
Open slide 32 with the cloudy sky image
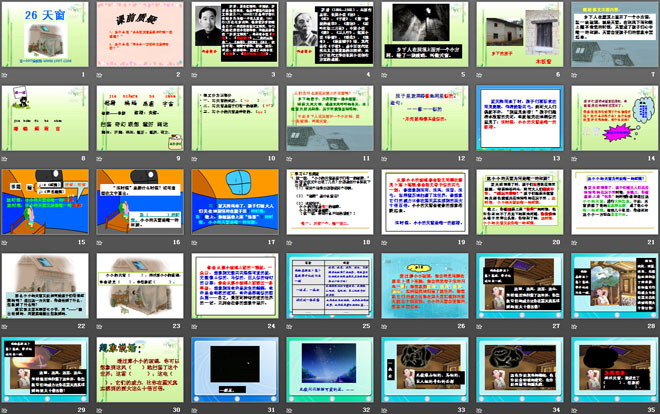point(330,372)
